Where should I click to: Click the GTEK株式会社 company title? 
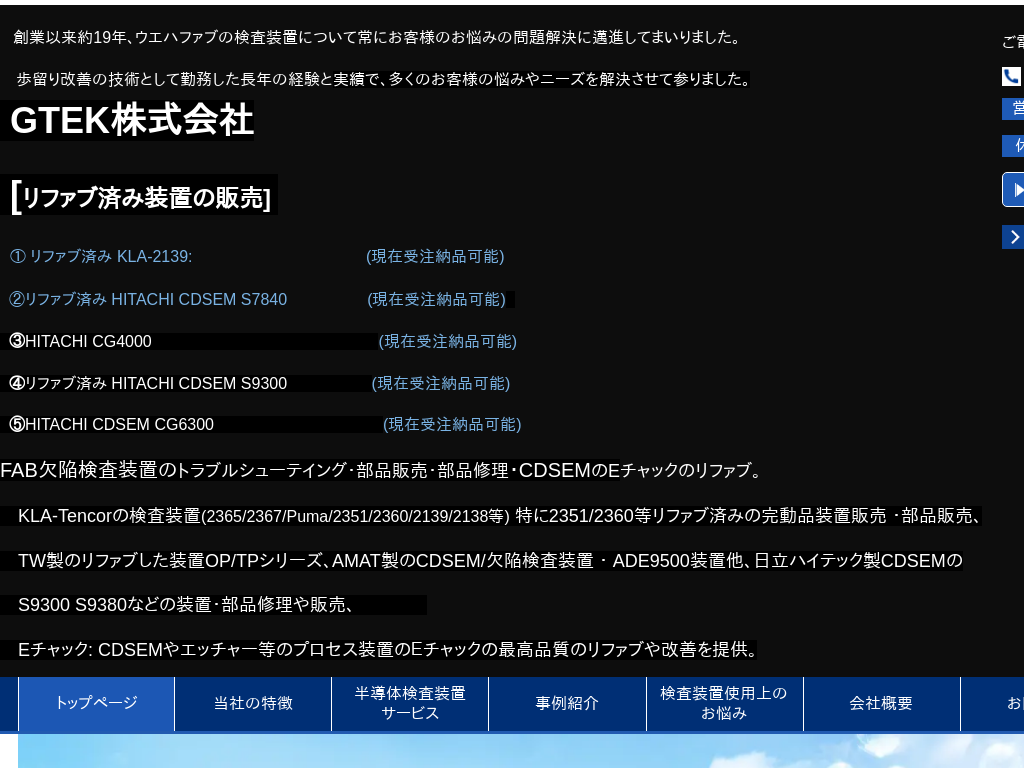131,120
